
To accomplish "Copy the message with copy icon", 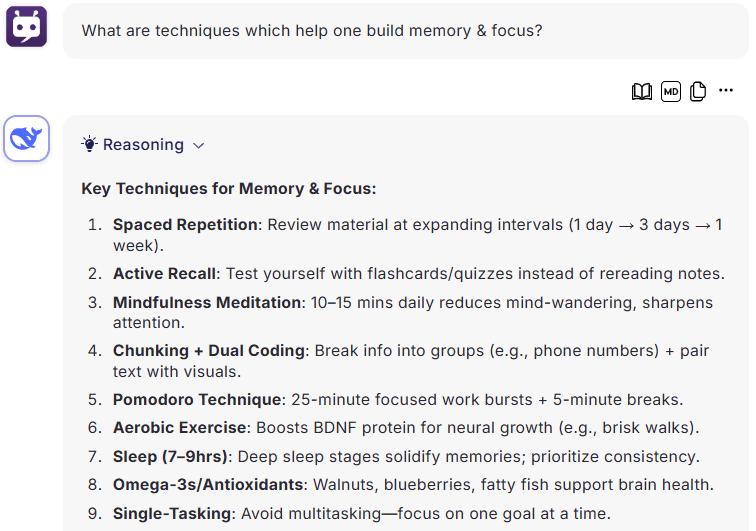I will point(698,91).
